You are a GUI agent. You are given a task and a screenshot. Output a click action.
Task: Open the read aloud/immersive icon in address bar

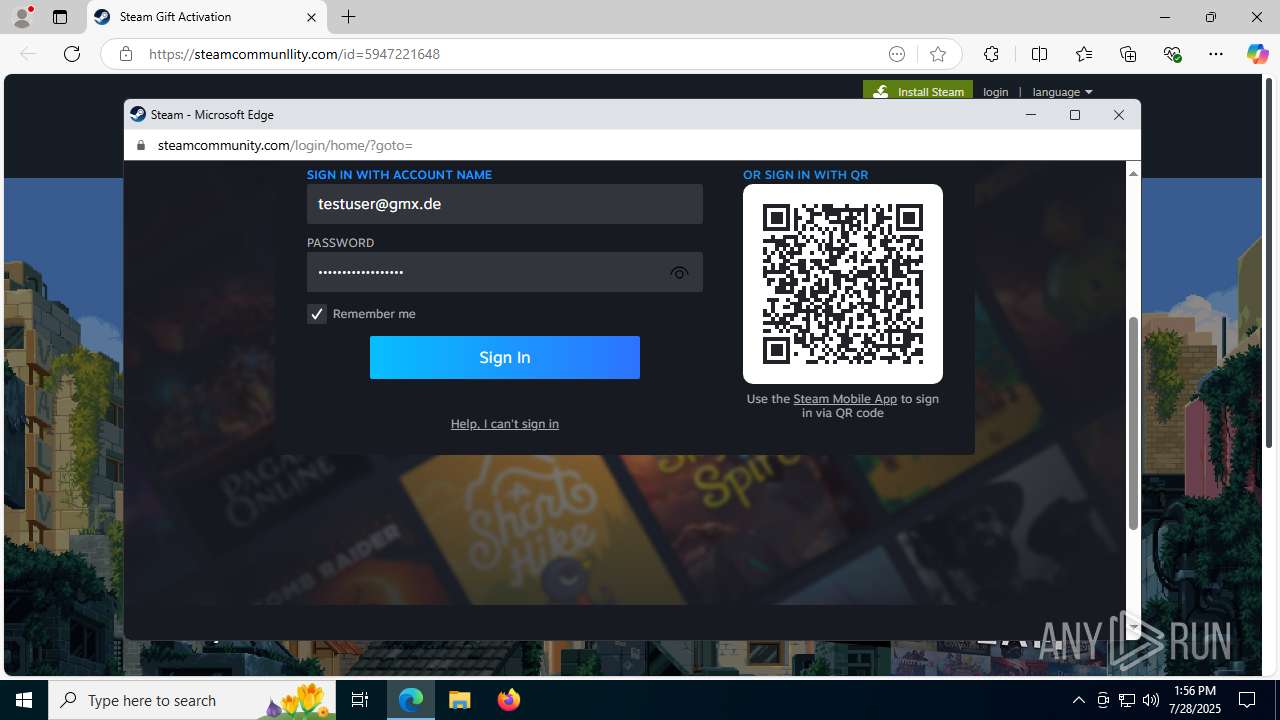(897, 54)
